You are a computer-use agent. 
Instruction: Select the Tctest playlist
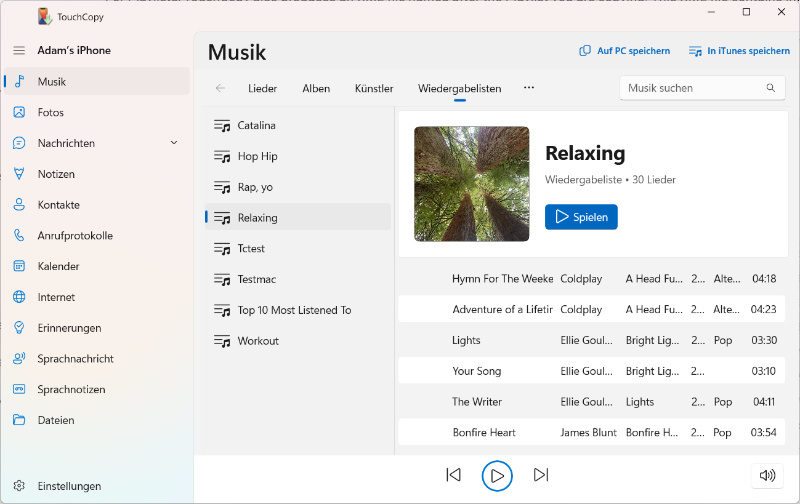[298, 248]
